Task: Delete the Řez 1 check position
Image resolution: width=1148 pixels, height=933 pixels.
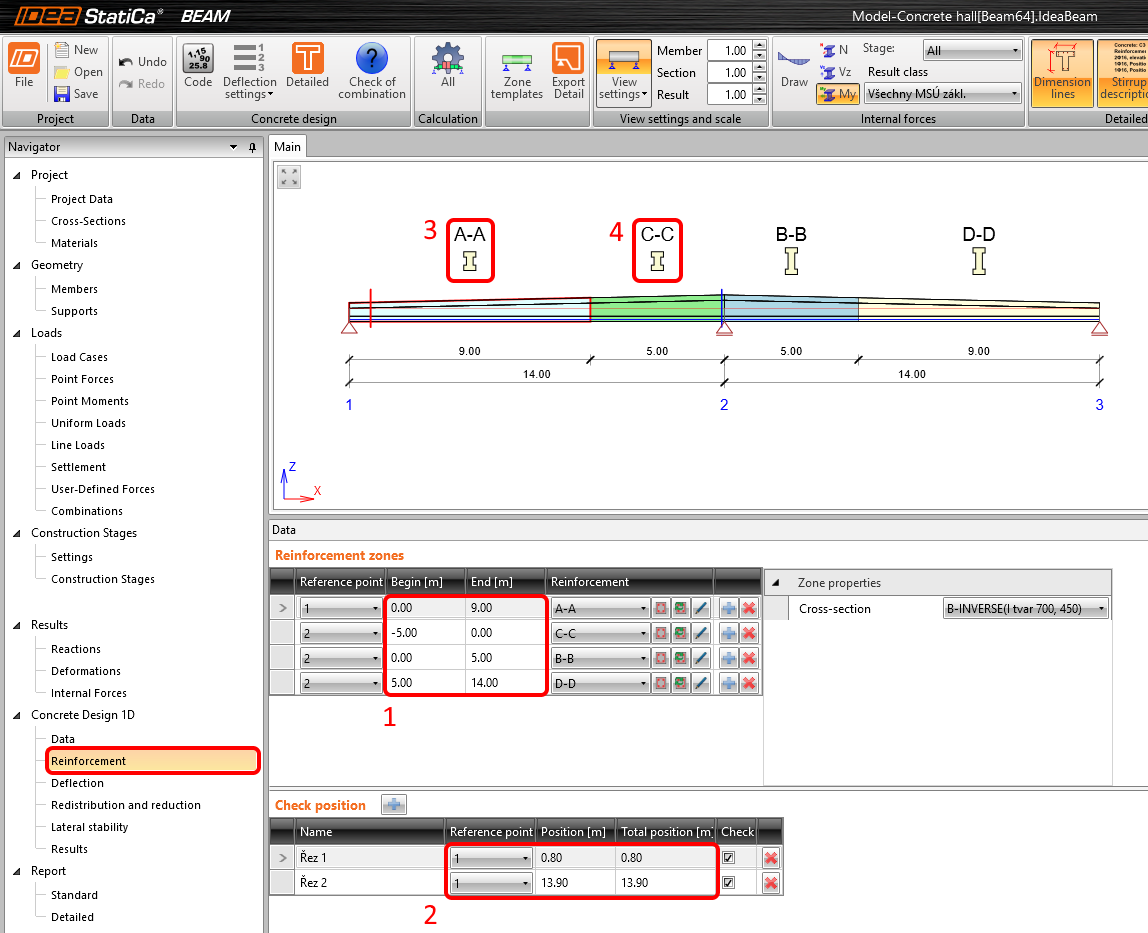Action: (x=770, y=858)
